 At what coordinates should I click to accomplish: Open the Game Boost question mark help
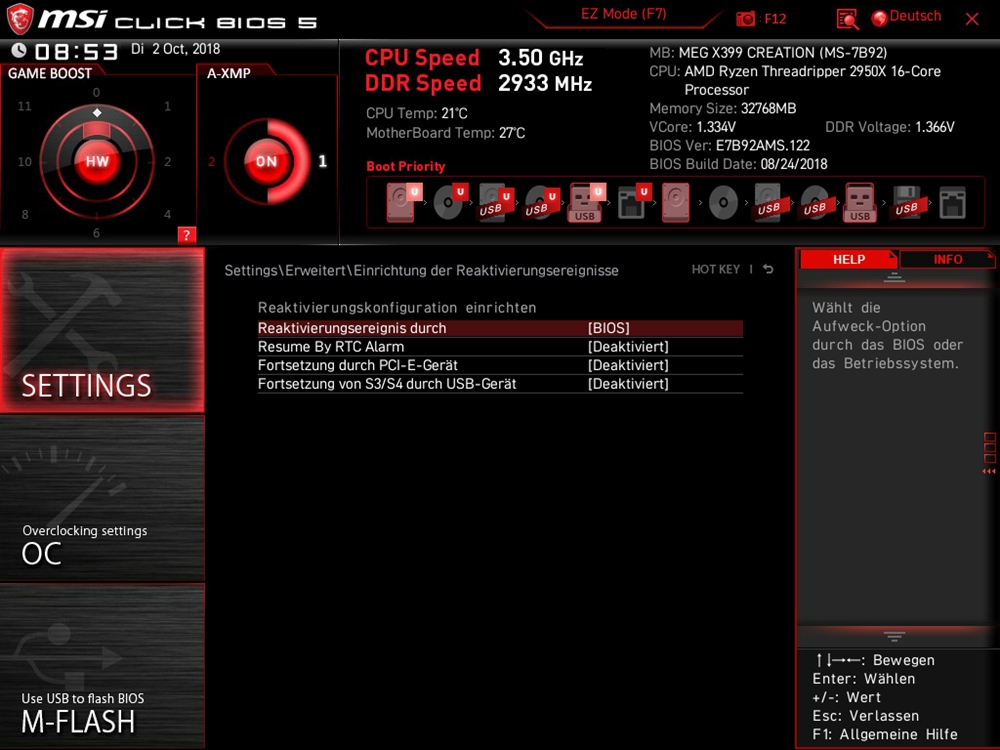186,235
